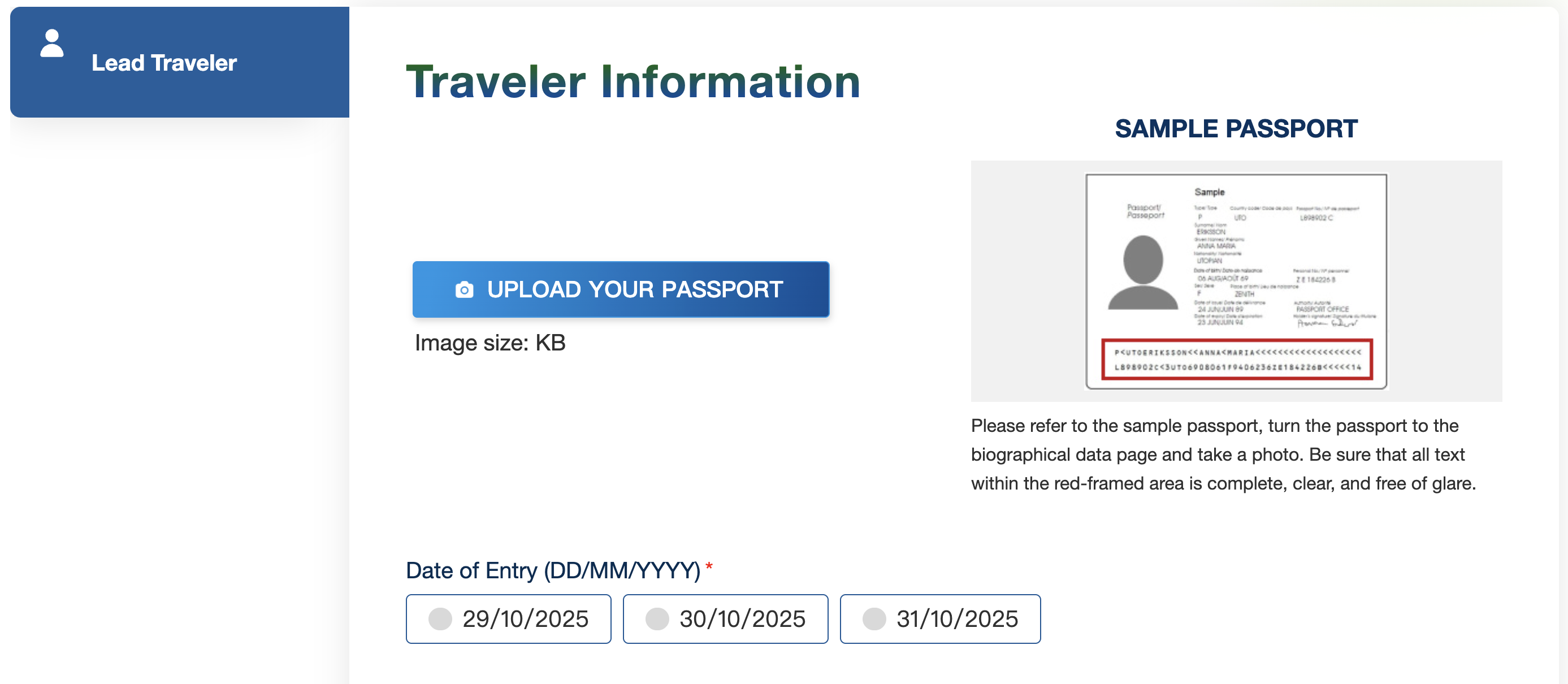
Task: Click the silhouette photo in sample passport
Action: 1142,272
